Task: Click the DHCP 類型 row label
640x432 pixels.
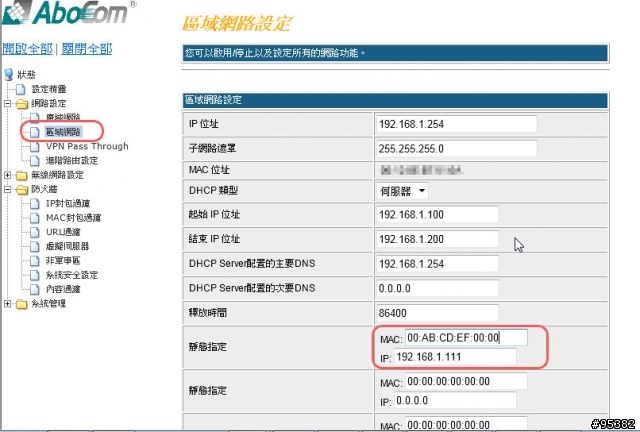Action: click(x=213, y=191)
